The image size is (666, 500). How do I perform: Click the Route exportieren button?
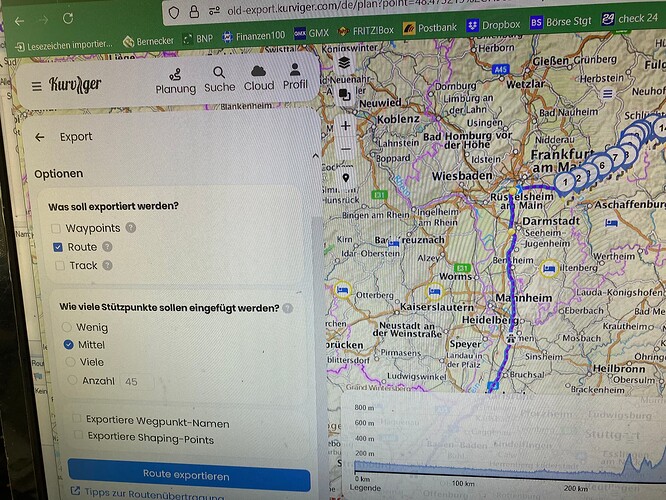(x=189, y=475)
